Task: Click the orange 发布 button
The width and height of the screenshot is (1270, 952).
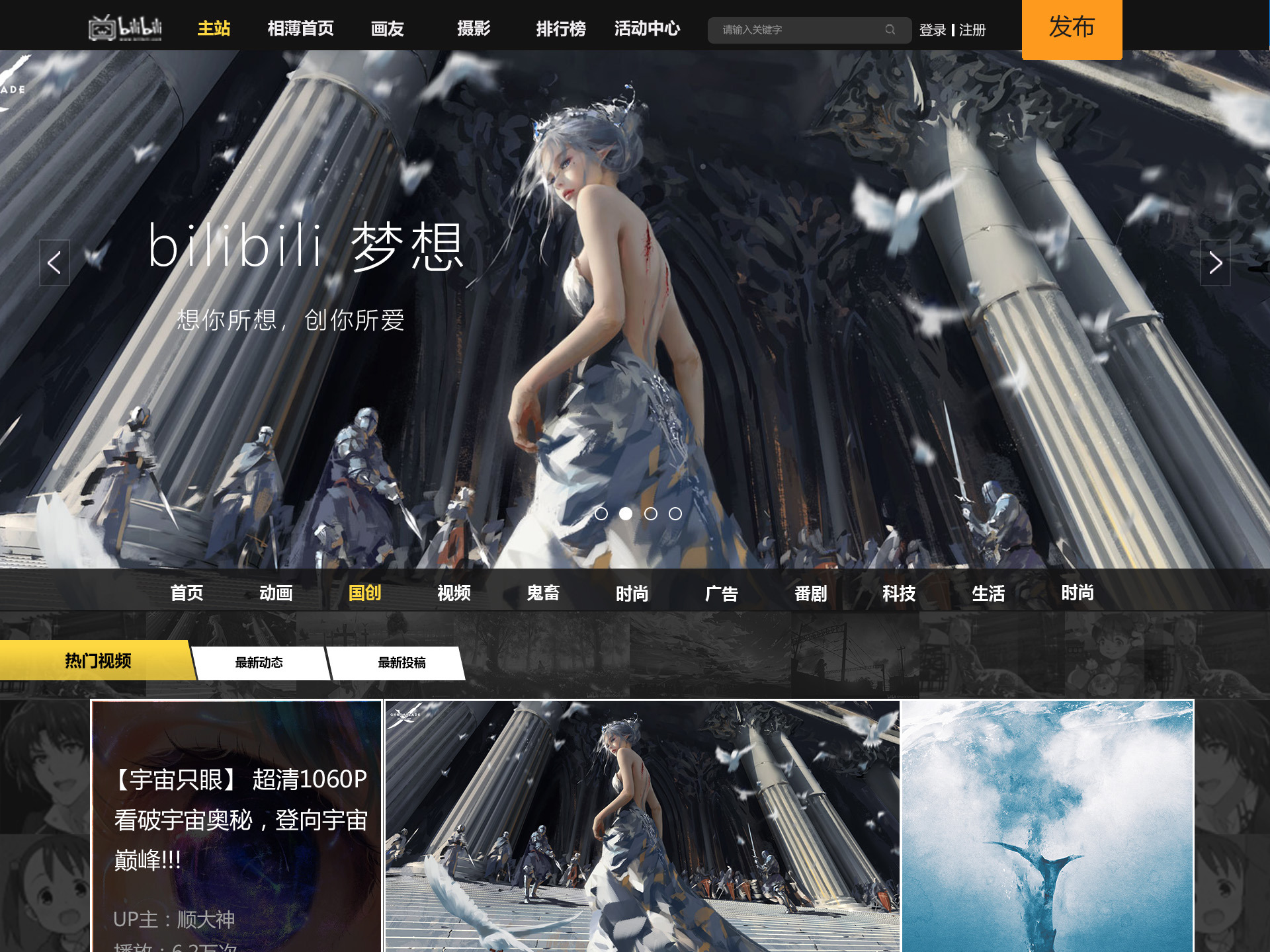Action: (x=1072, y=29)
